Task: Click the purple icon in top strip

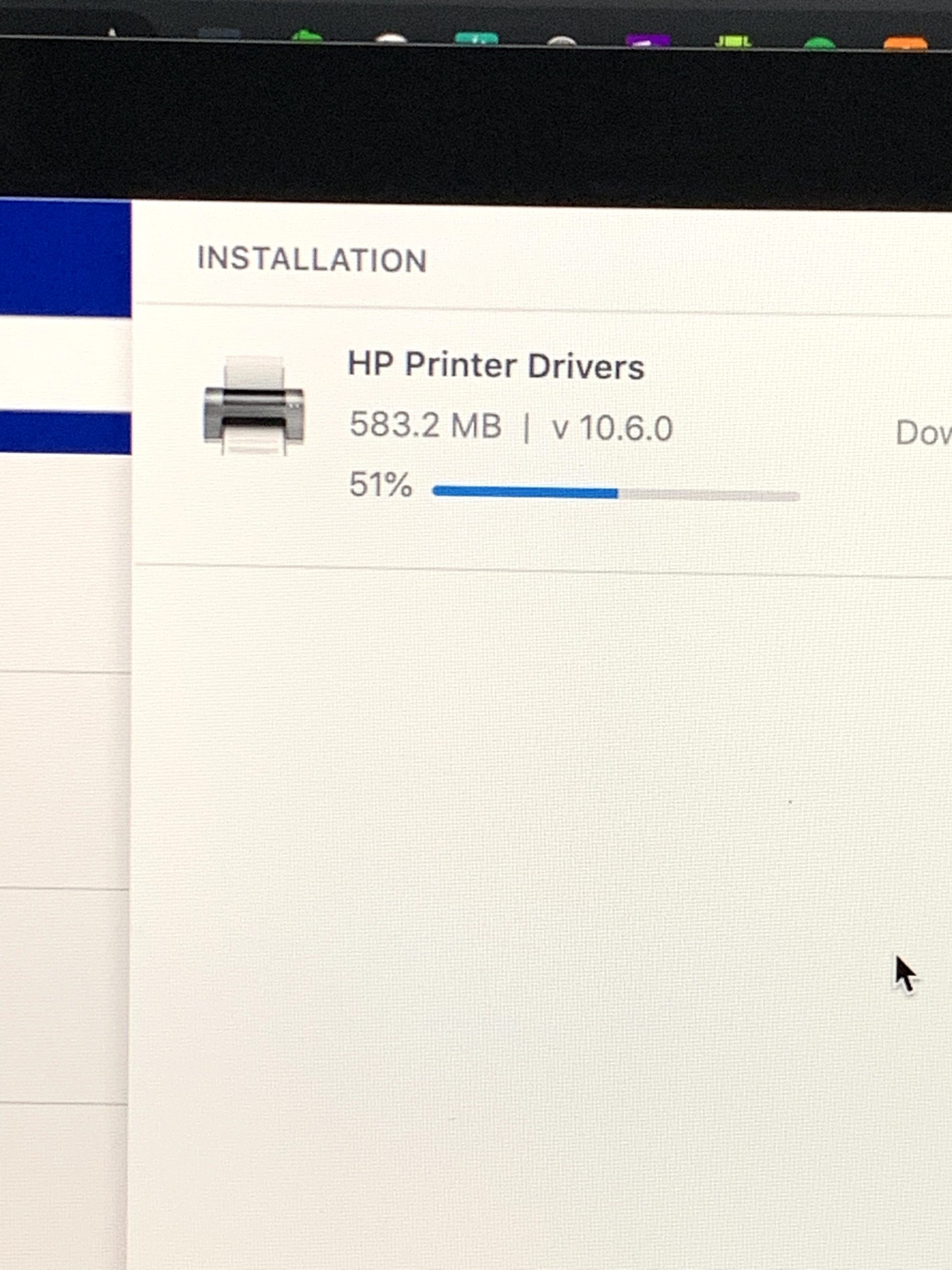Action: 648,40
